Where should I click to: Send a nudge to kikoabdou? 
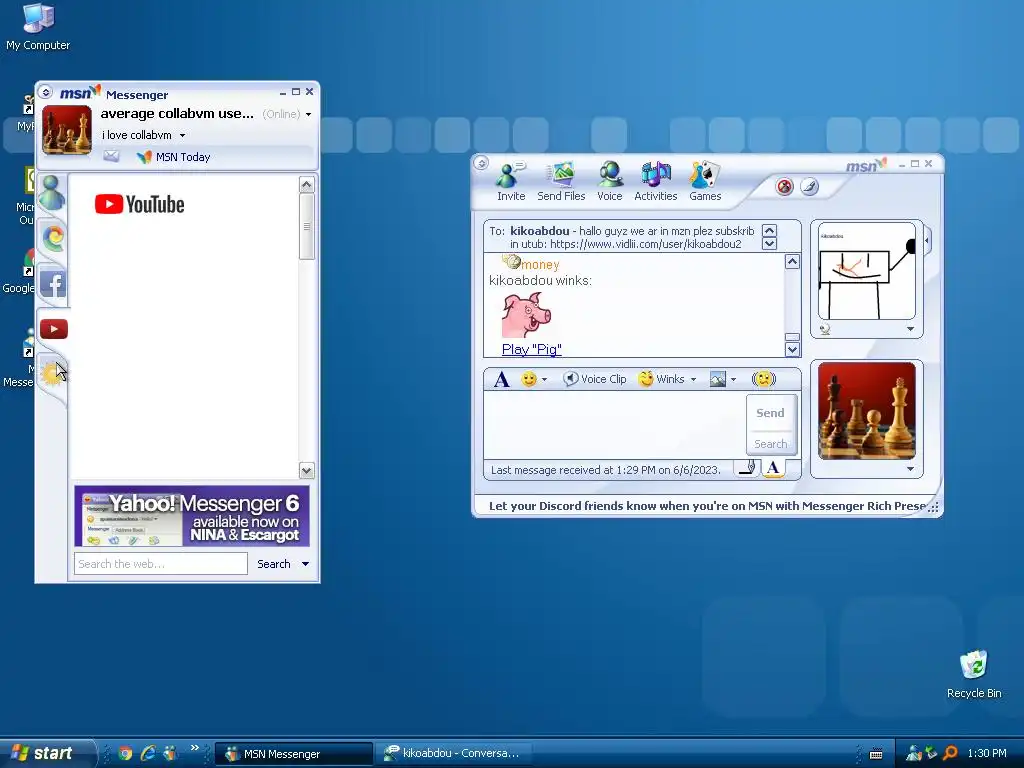pyautogui.click(x=763, y=379)
